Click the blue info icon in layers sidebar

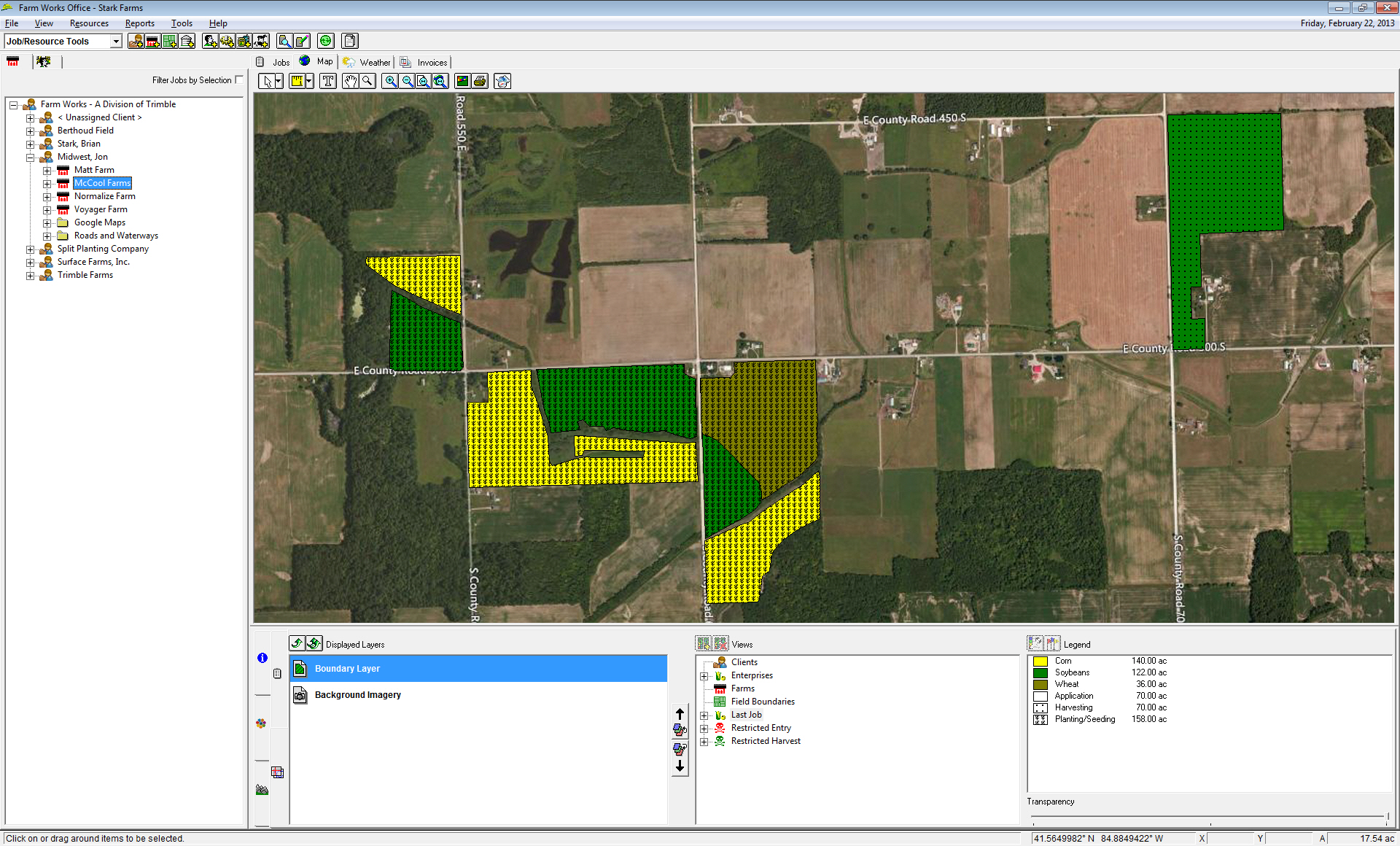point(262,658)
